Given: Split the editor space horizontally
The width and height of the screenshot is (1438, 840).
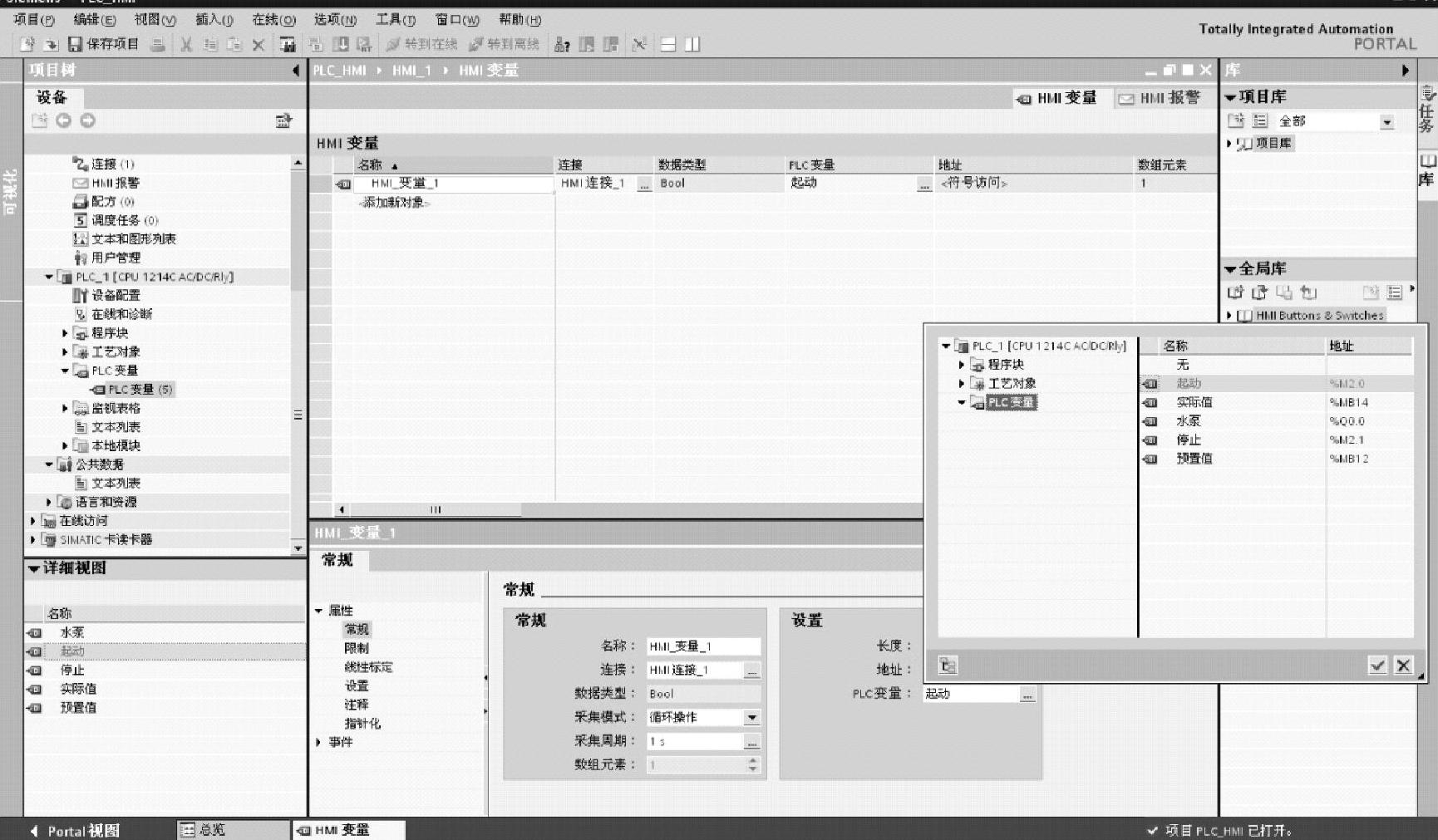Looking at the screenshot, I should (668, 44).
